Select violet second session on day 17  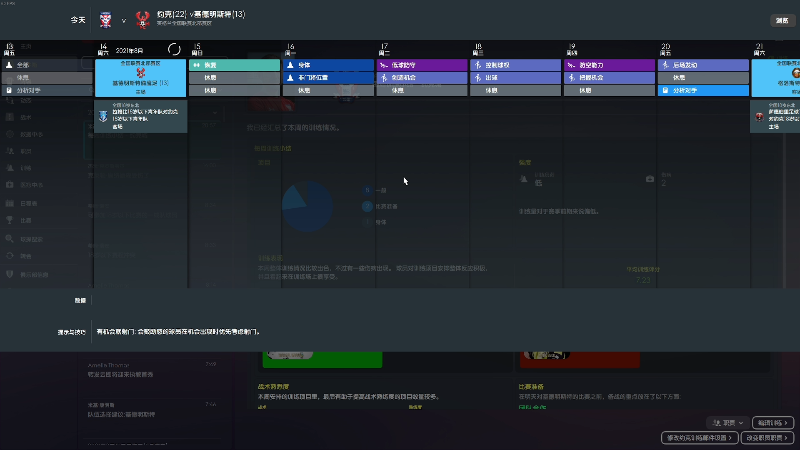click(x=422, y=78)
